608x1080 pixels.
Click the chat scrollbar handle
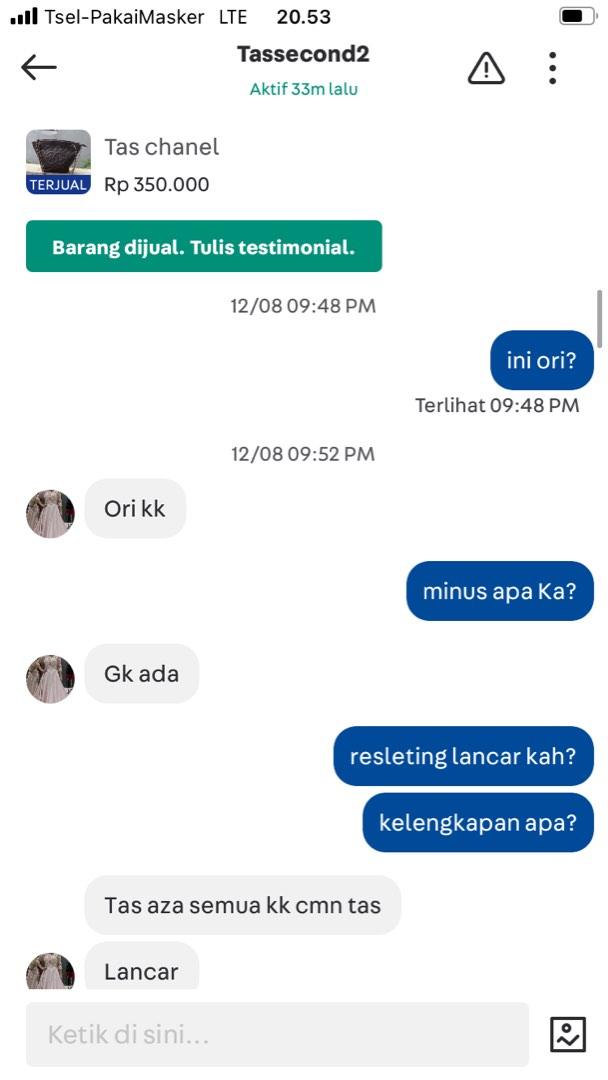click(600, 318)
